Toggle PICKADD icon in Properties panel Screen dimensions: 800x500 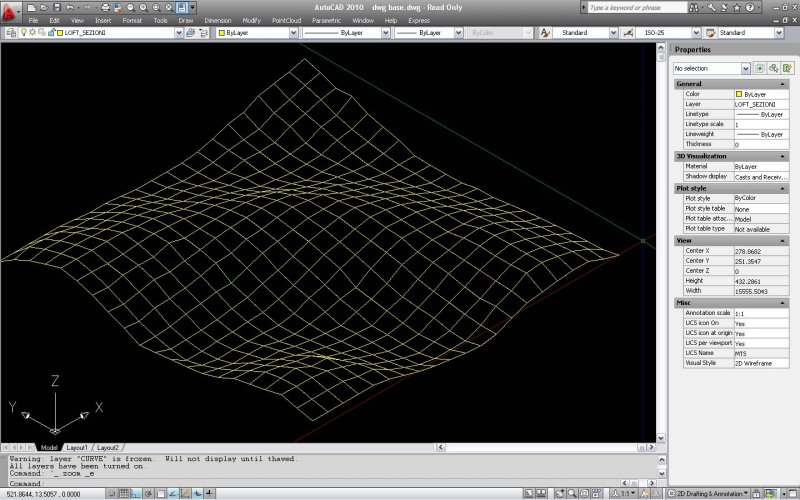click(x=760, y=68)
